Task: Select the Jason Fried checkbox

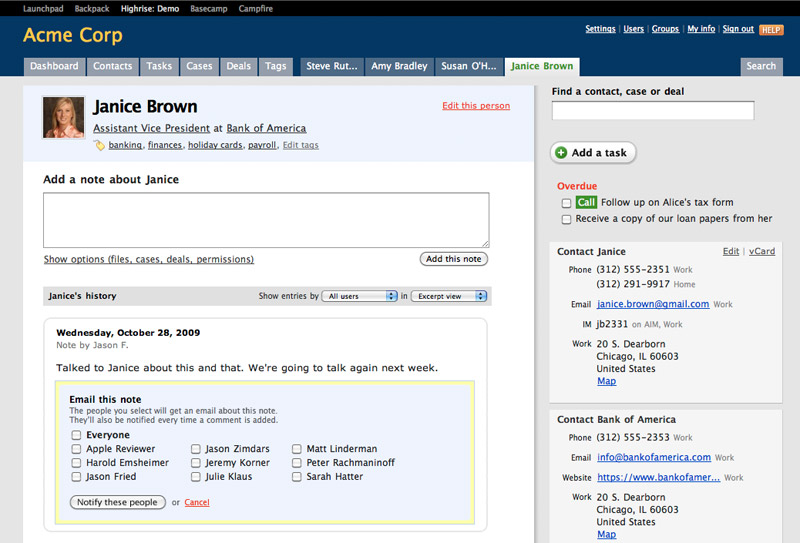Action: point(76,477)
